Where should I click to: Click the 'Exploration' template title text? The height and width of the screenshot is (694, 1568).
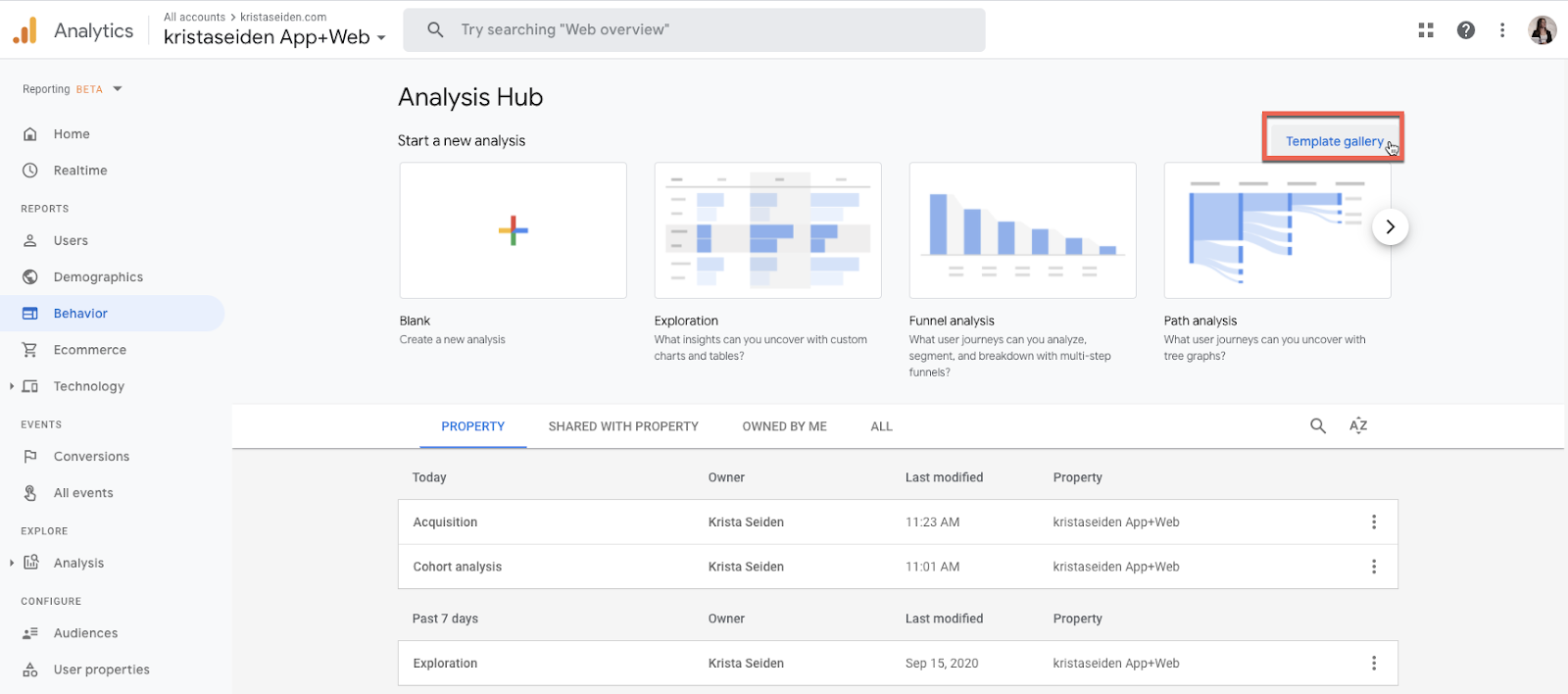[x=686, y=321]
